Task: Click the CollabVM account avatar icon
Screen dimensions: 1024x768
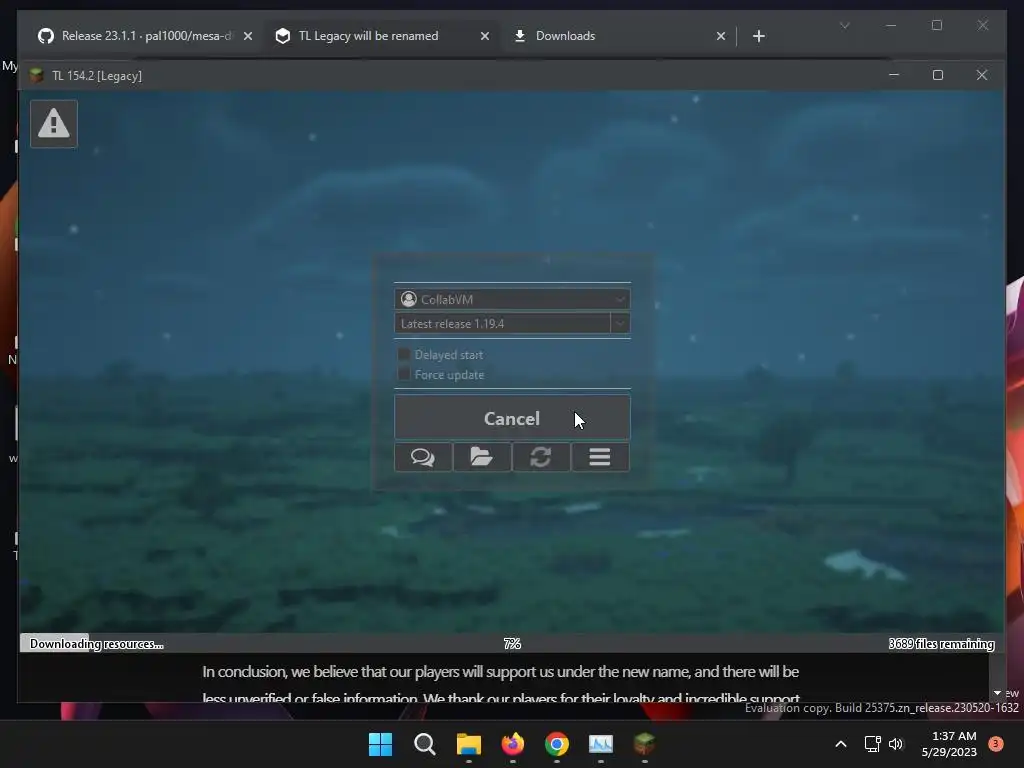Action: click(x=409, y=299)
